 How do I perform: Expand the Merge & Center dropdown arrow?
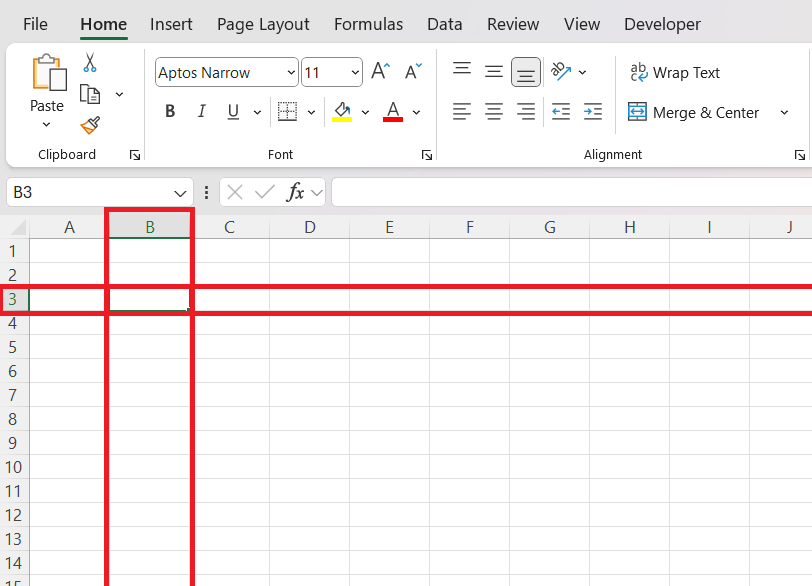click(784, 112)
